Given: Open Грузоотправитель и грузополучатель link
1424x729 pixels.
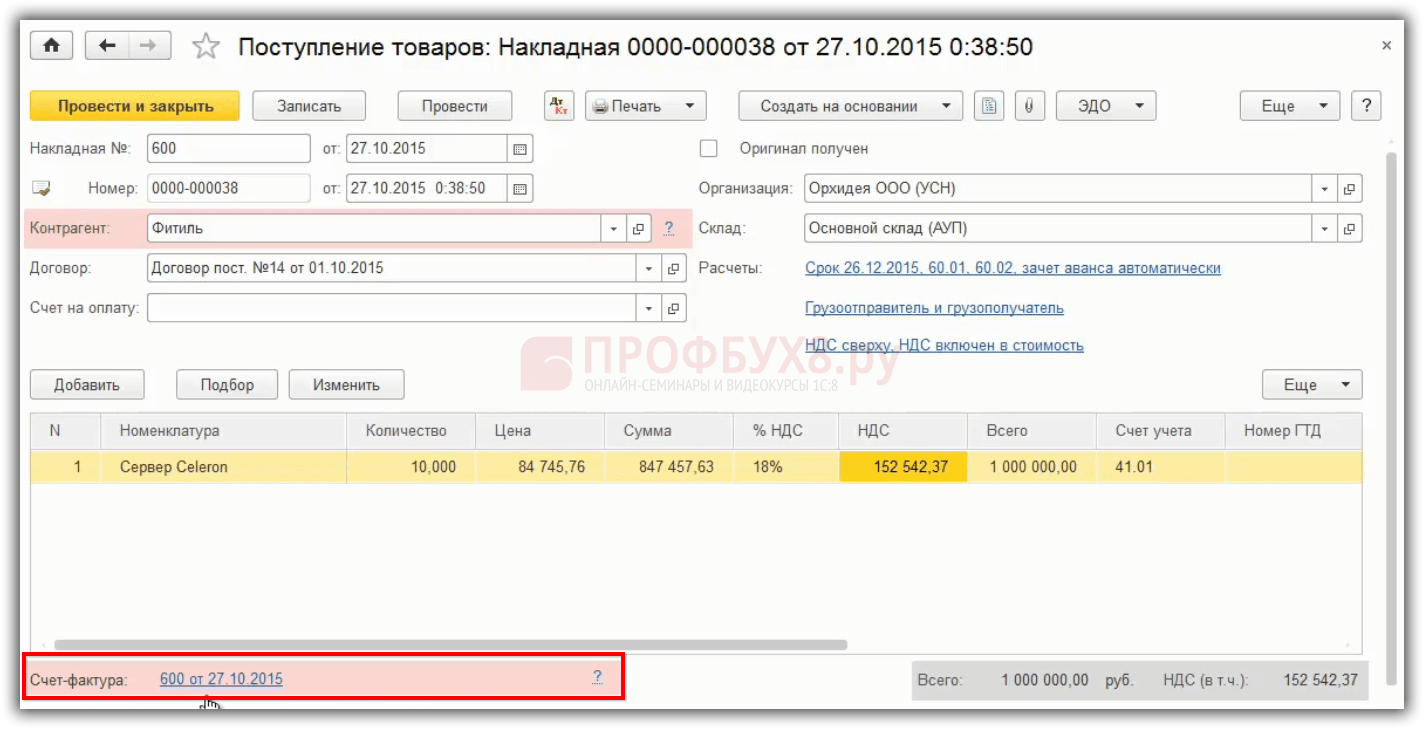Looking at the screenshot, I should pos(934,308).
